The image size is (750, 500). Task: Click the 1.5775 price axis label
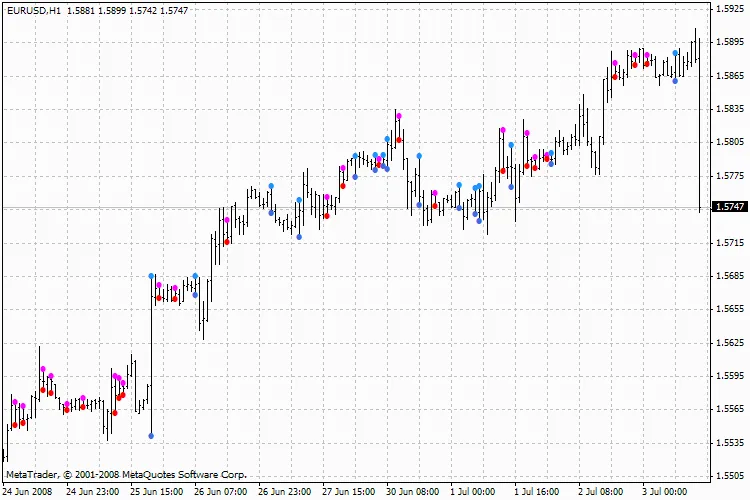[729, 176]
